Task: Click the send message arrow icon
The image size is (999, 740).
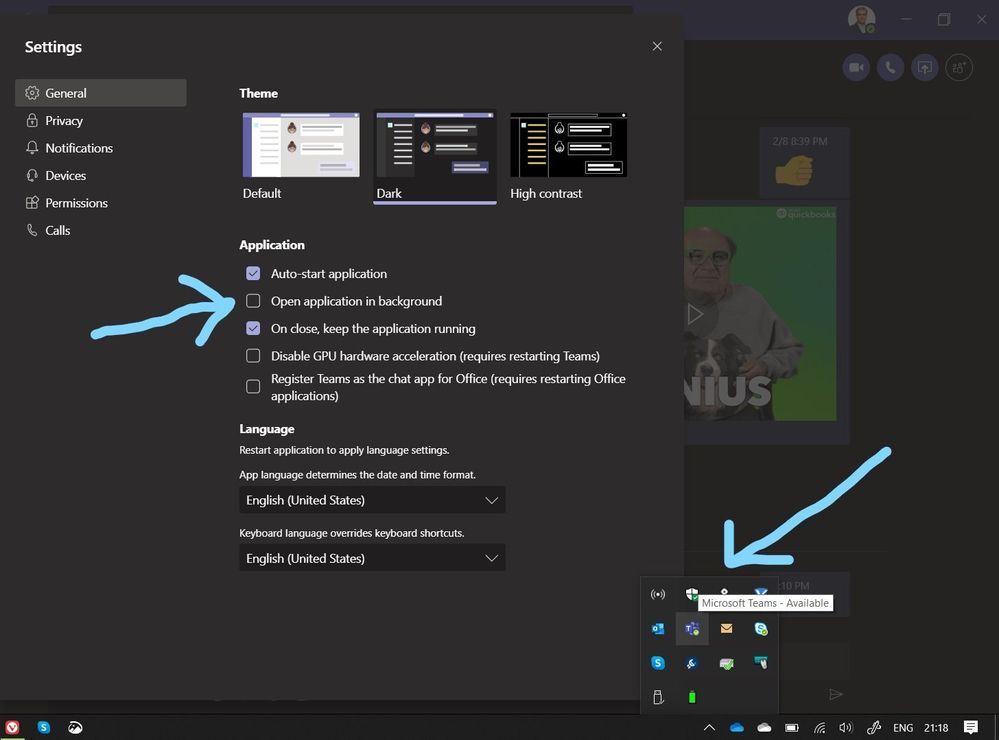Action: click(836, 695)
